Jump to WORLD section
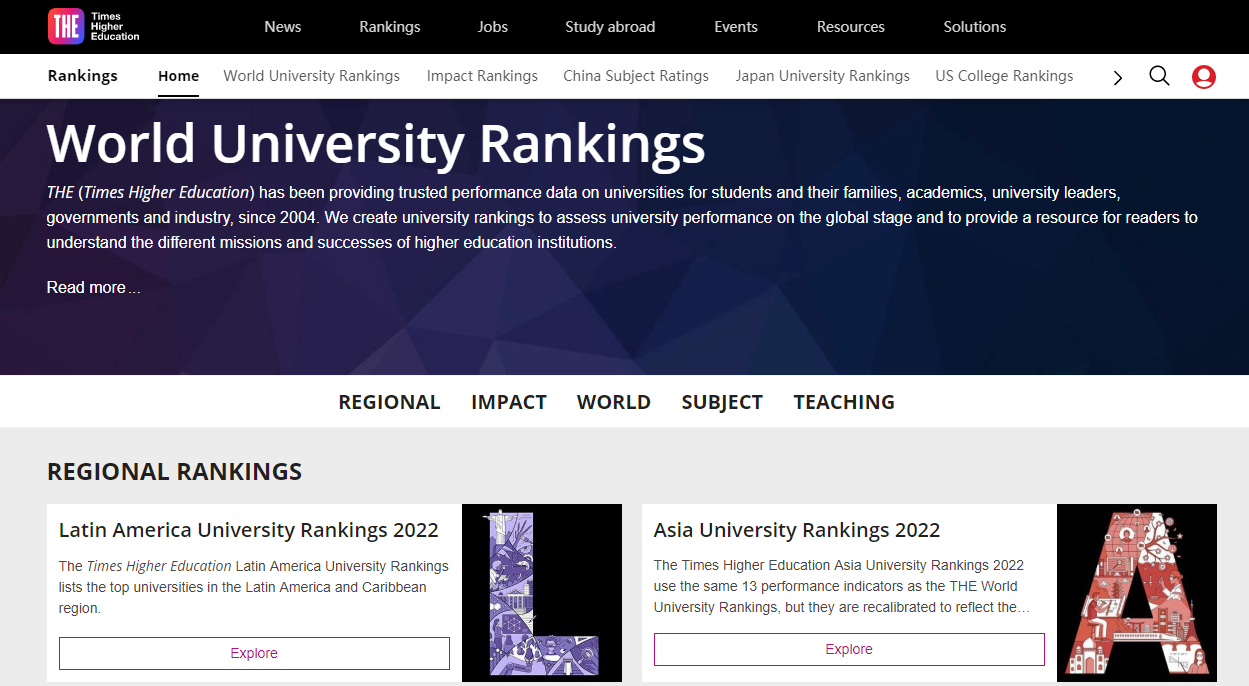 tap(614, 402)
